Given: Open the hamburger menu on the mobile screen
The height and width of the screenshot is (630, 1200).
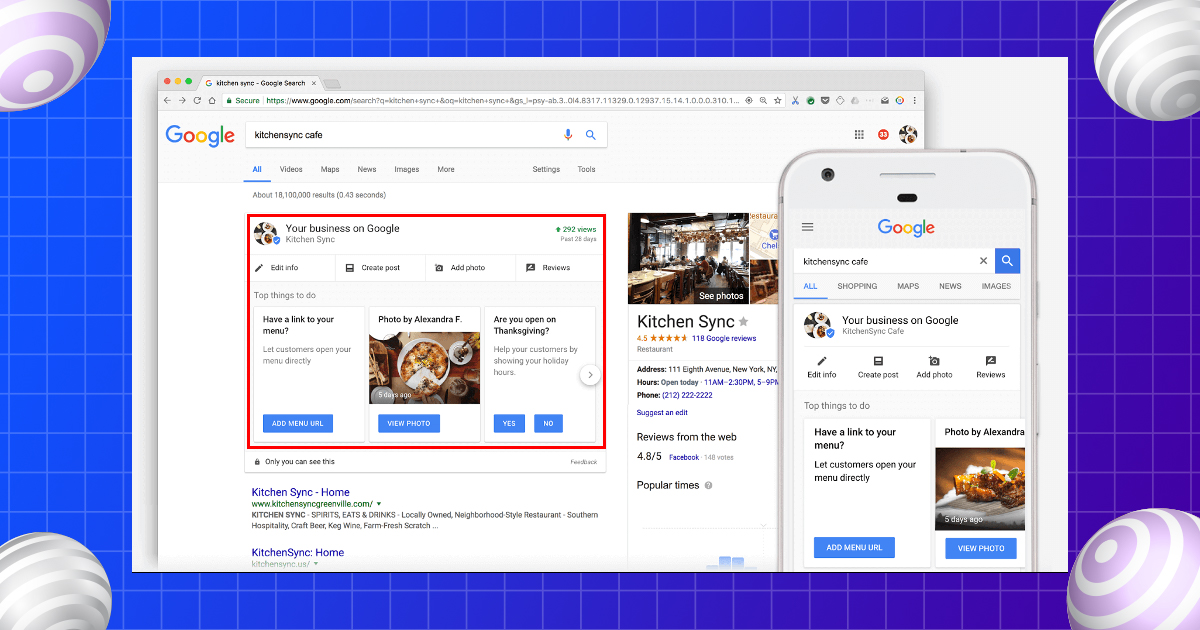Looking at the screenshot, I should pyautogui.click(x=807, y=226).
